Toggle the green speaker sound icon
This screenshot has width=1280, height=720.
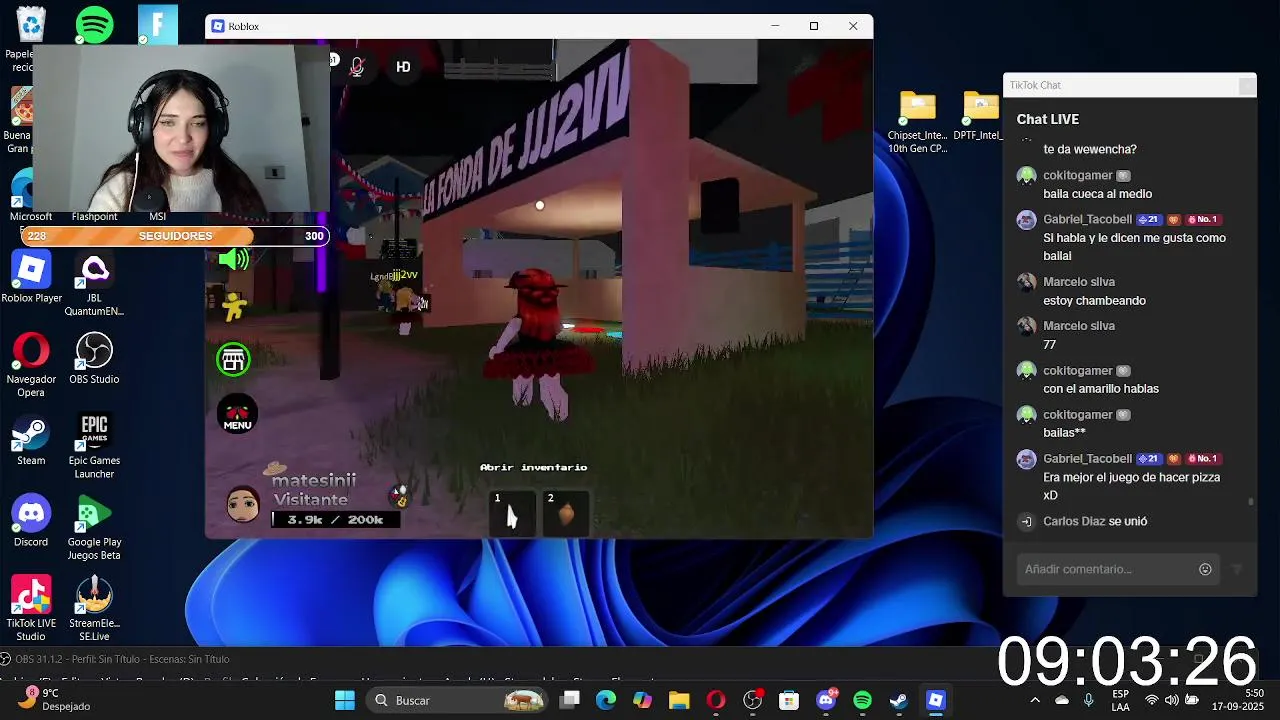[x=233, y=260]
